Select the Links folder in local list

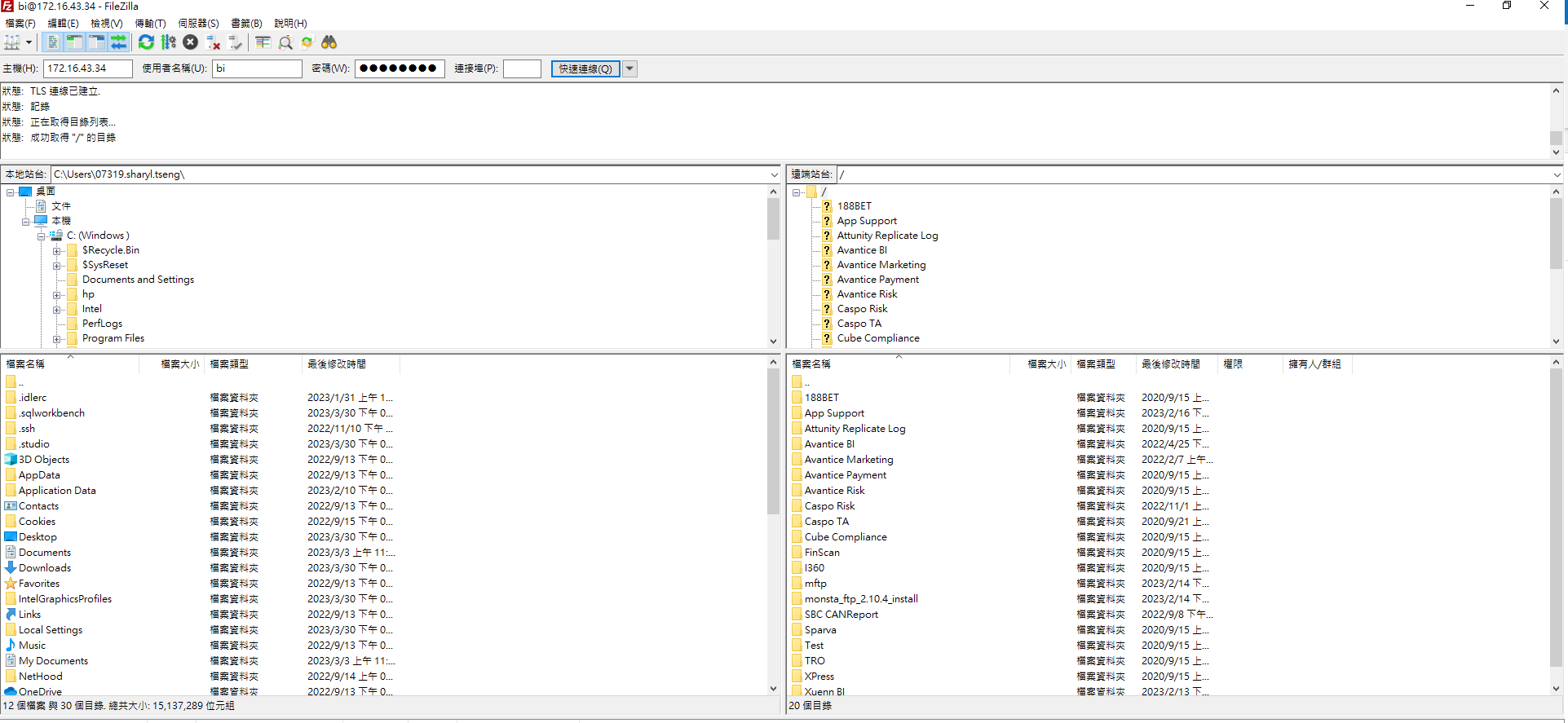pyautogui.click(x=29, y=615)
